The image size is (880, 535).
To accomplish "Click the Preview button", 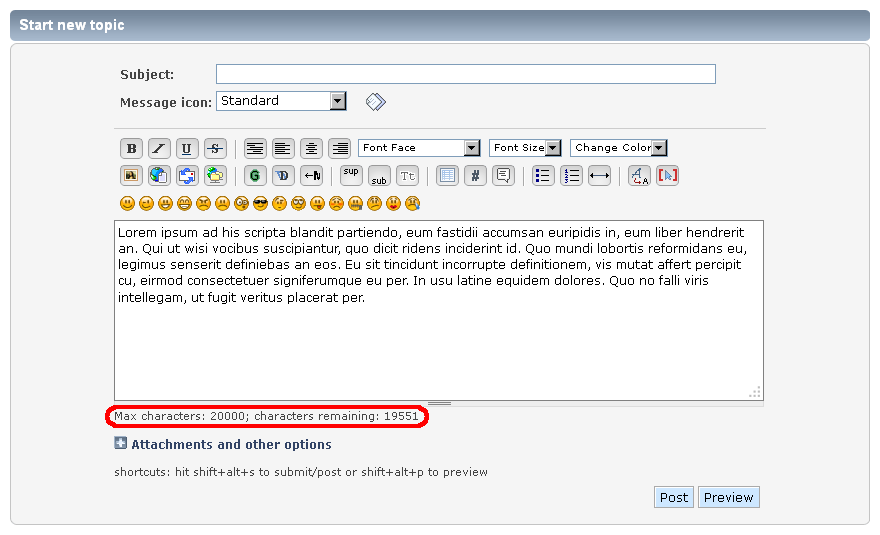I will tap(728, 497).
